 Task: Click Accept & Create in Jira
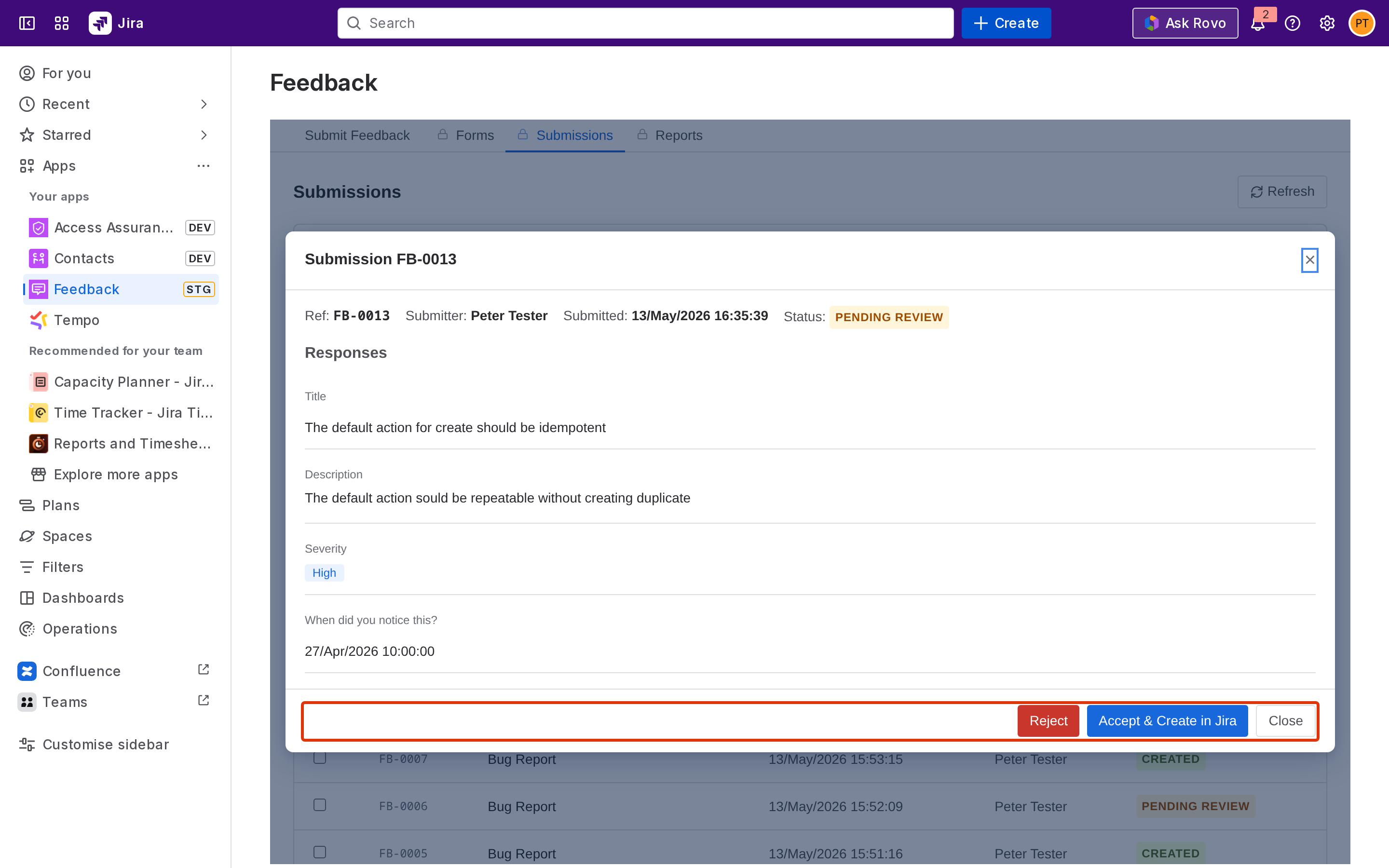click(1168, 720)
